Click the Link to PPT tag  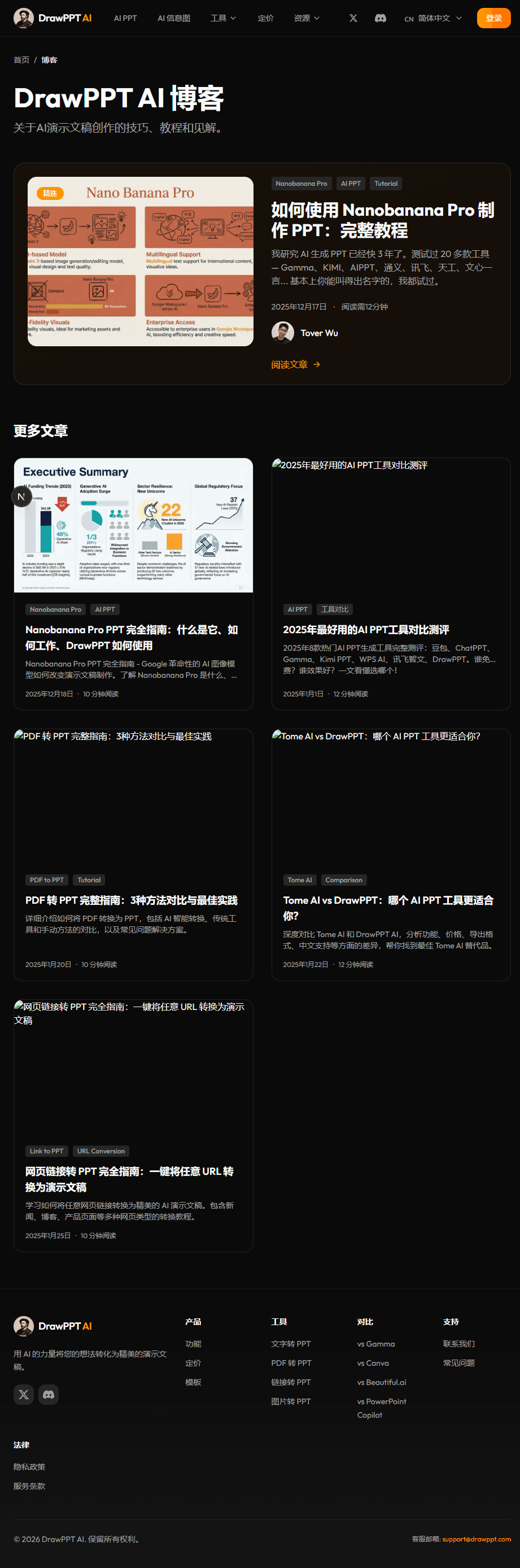coord(47,1151)
